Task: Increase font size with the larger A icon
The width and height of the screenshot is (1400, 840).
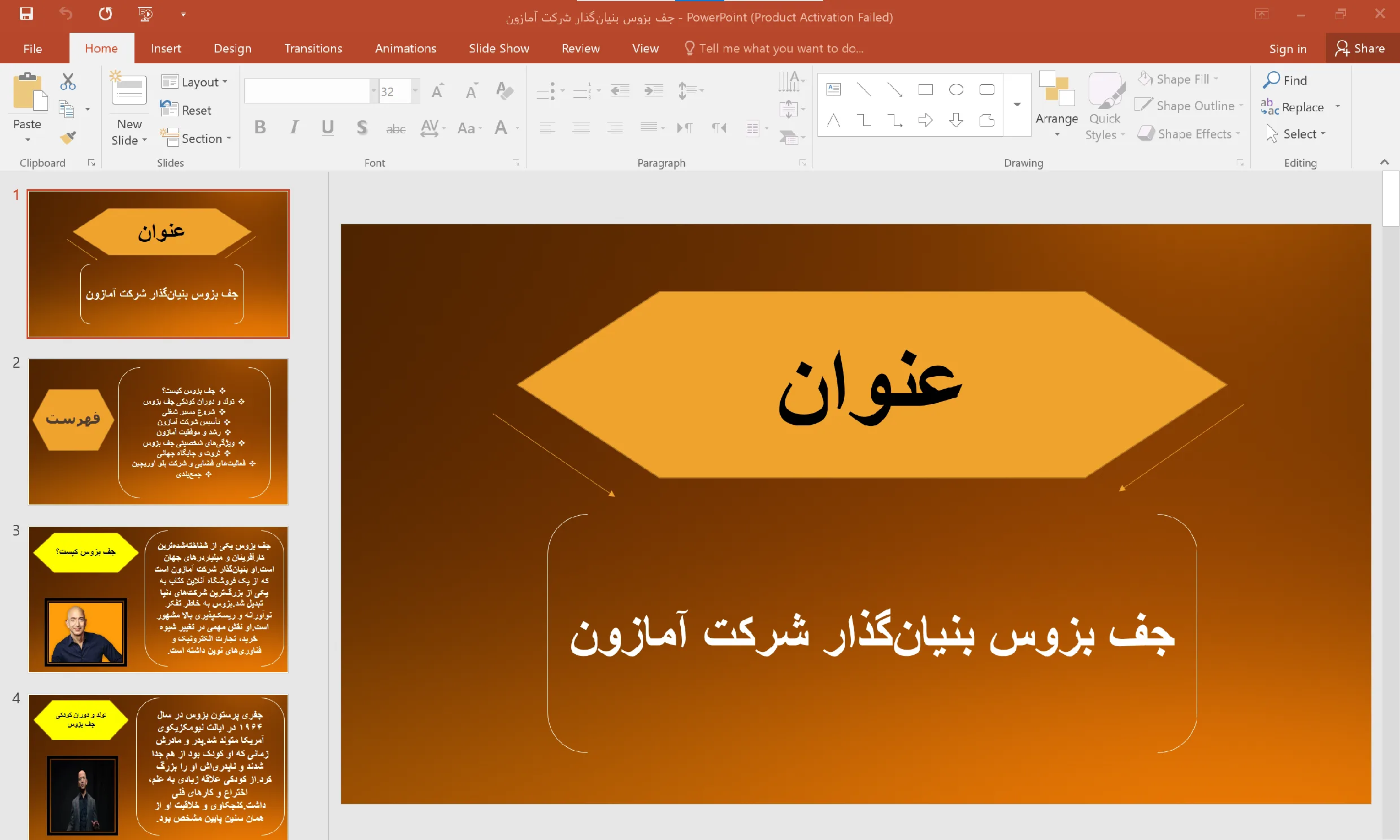Action: 437,90
